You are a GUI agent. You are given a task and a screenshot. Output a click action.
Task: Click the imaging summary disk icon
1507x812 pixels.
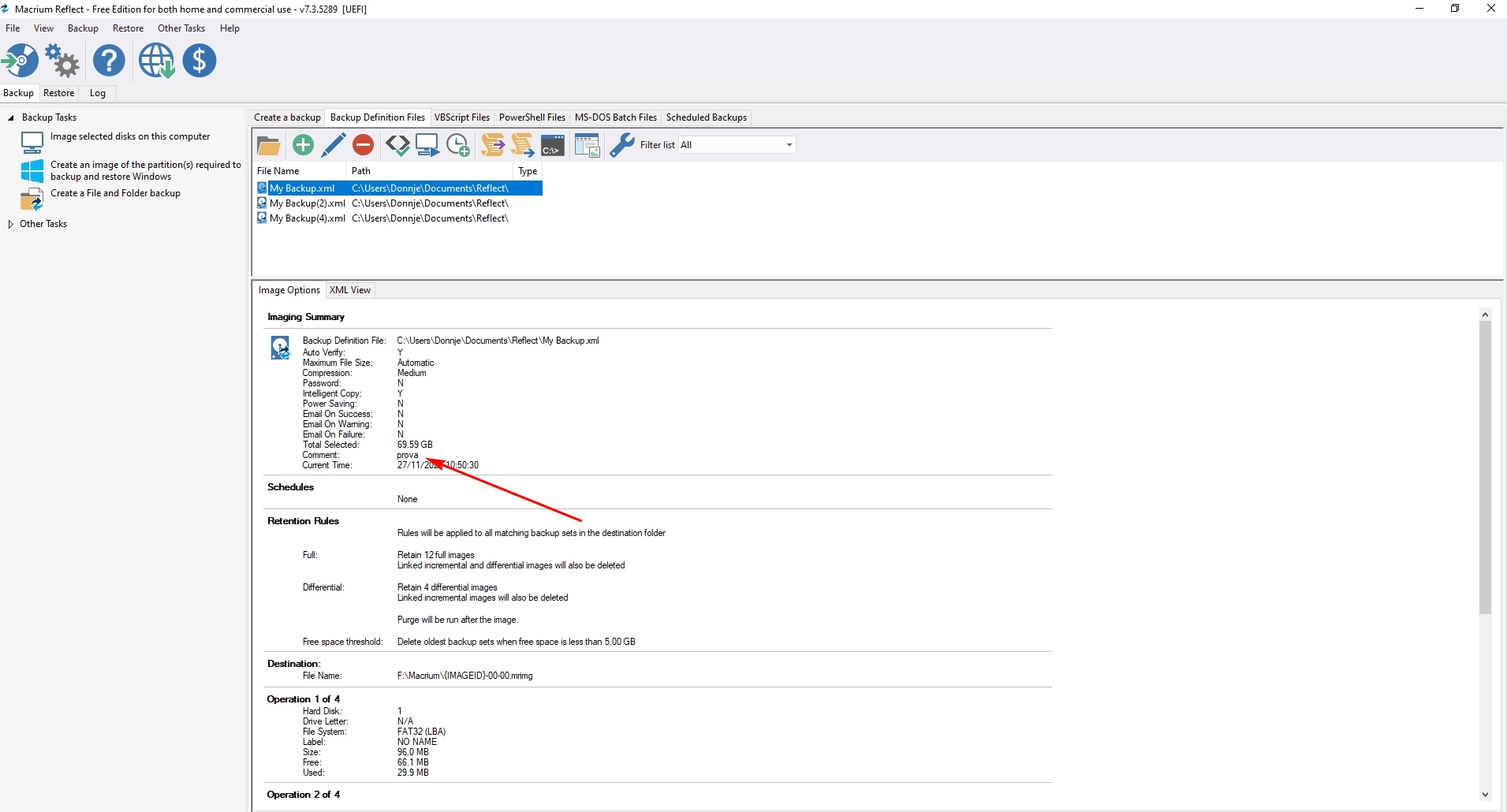[x=280, y=348]
